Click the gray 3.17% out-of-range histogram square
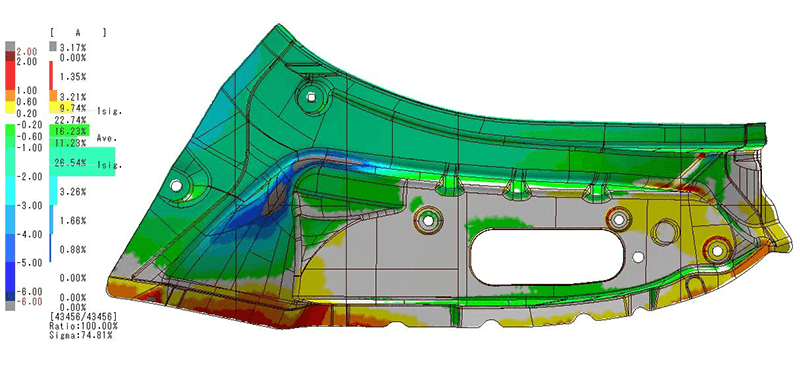800x370 pixels. pyautogui.click(x=53, y=47)
